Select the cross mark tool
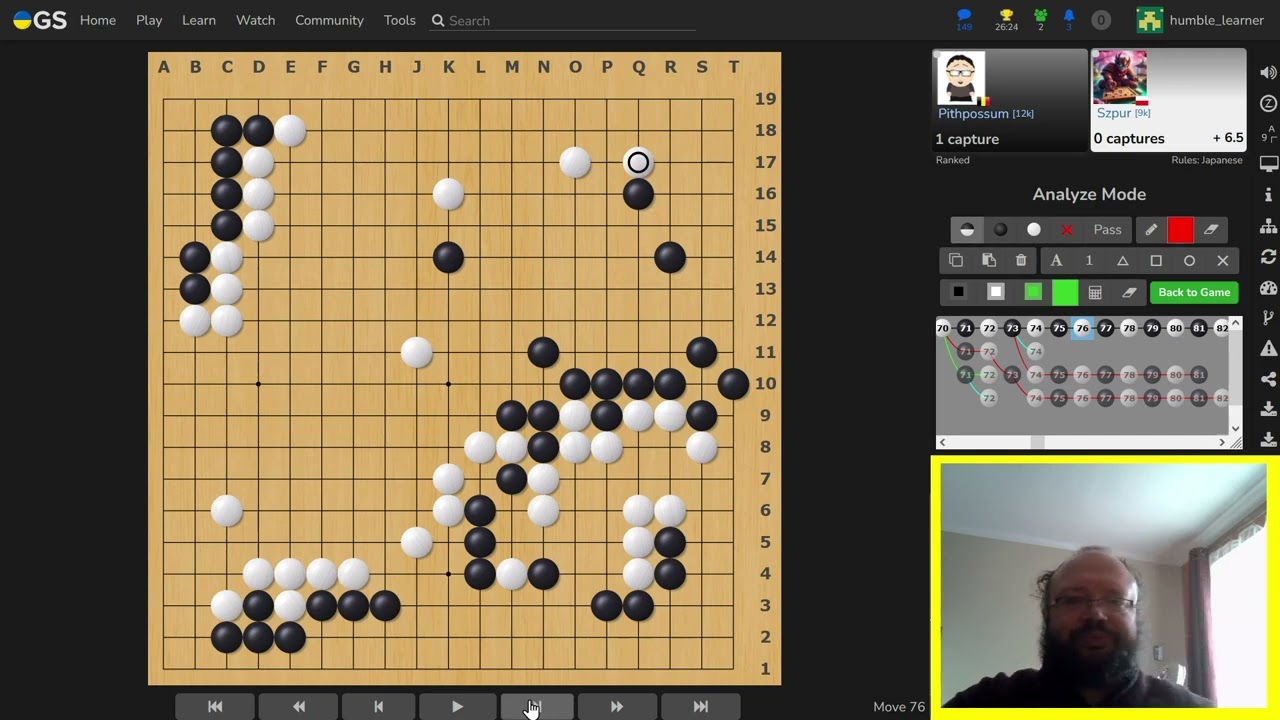The image size is (1280, 720). pyautogui.click(x=1223, y=261)
